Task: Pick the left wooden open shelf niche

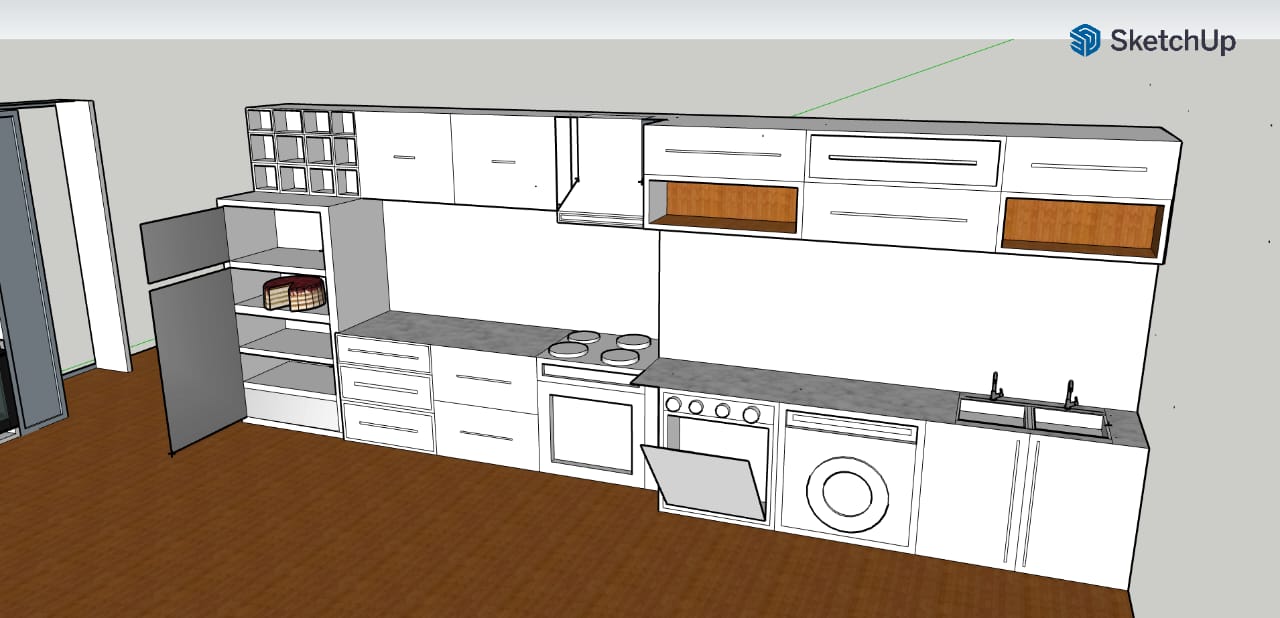Action: tap(722, 207)
